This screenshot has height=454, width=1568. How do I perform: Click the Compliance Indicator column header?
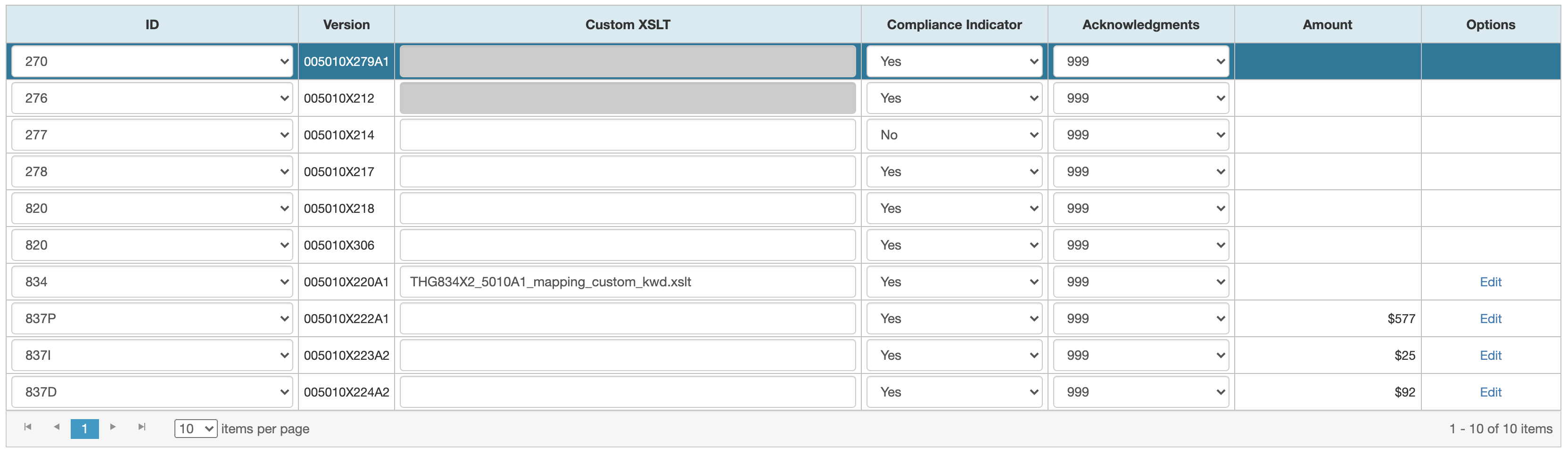pos(954,25)
